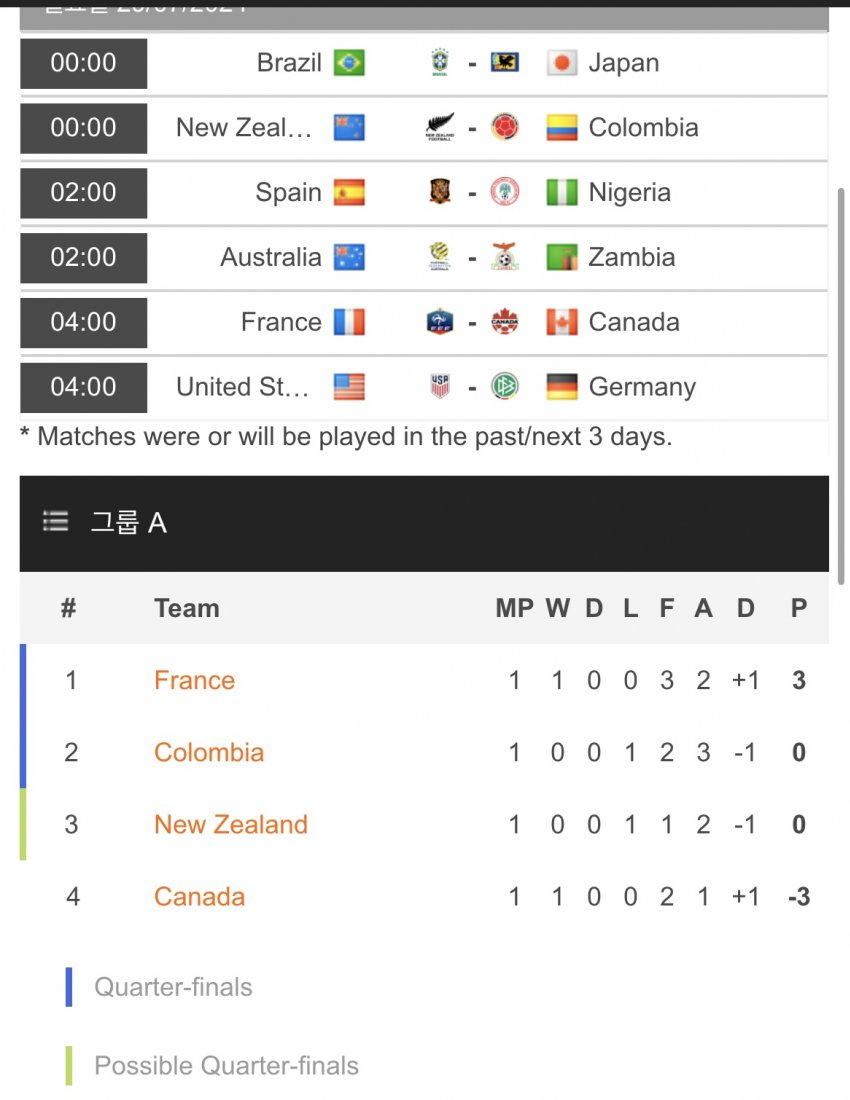850x1100 pixels.
Task: Click the Canada flag icon
Action: coord(562,322)
